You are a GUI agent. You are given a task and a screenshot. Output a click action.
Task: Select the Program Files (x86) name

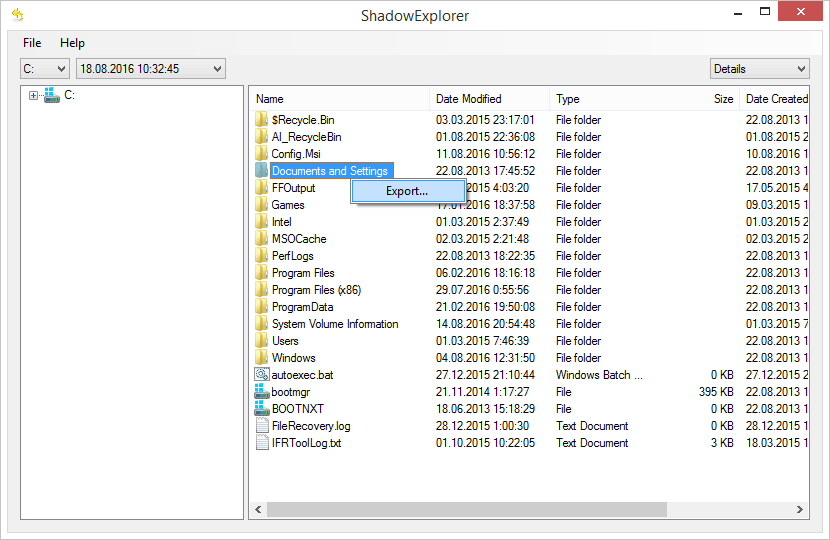[316, 290]
